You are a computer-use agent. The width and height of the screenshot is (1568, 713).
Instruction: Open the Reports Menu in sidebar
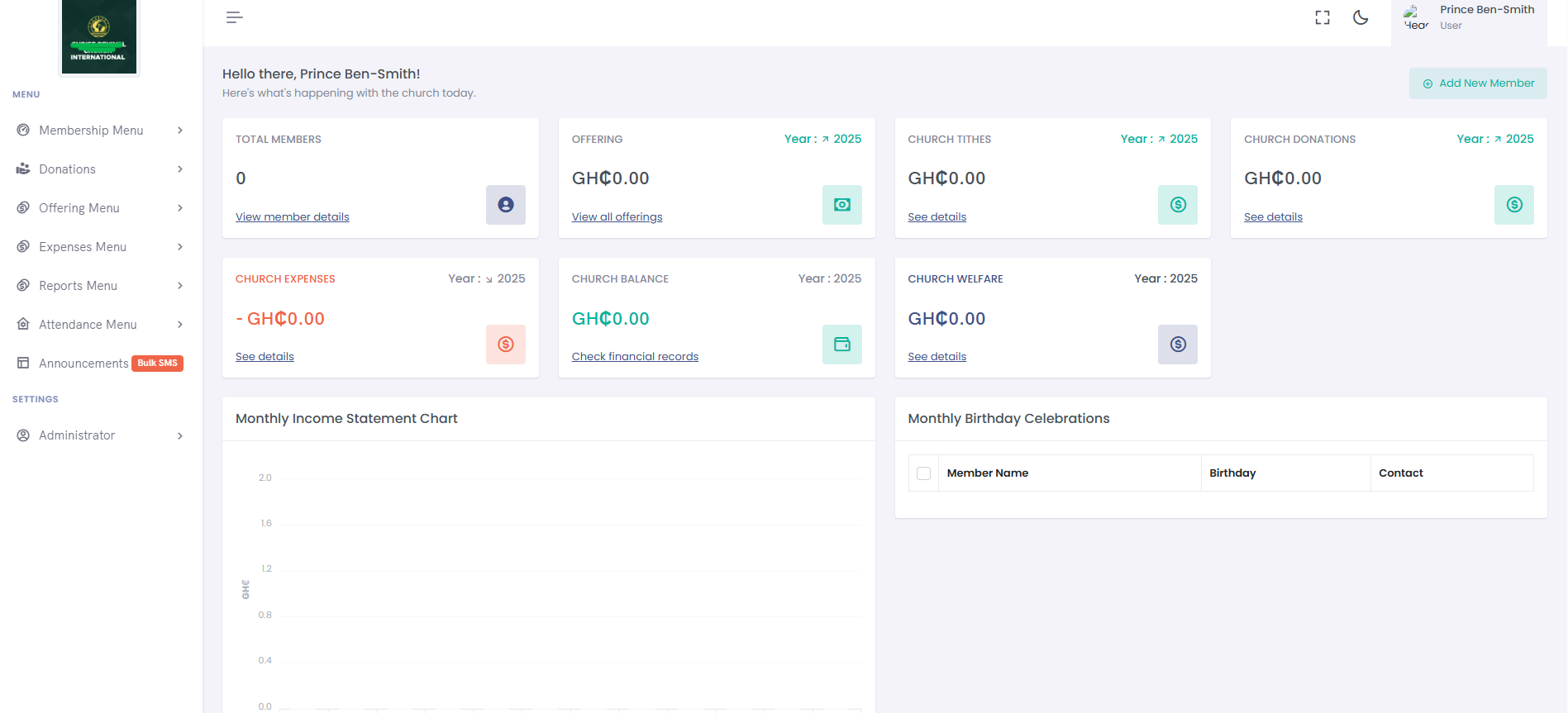click(x=78, y=286)
